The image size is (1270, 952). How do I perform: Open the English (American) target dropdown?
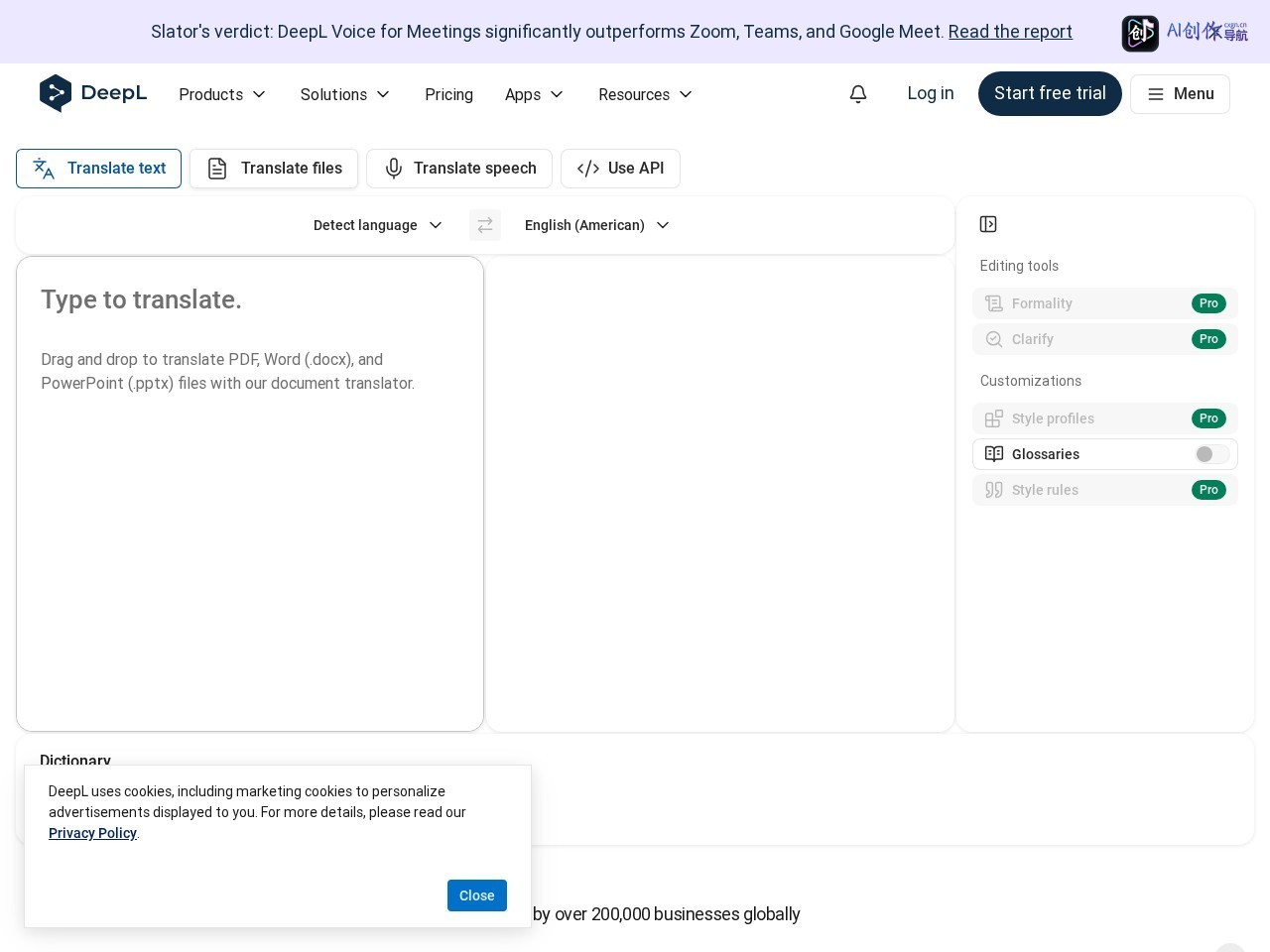click(596, 225)
